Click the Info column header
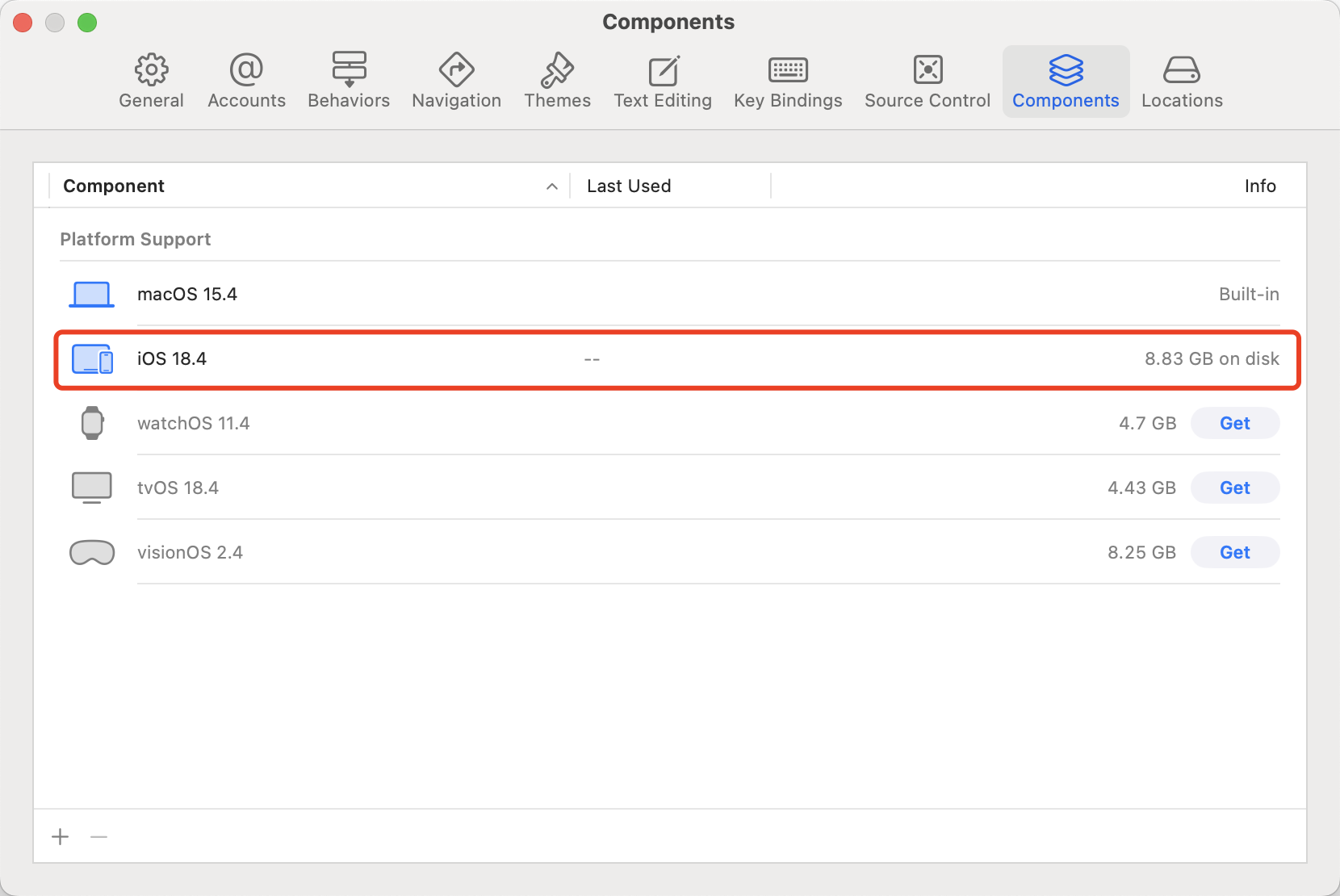1340x896 pixels. pos(1260,186)
